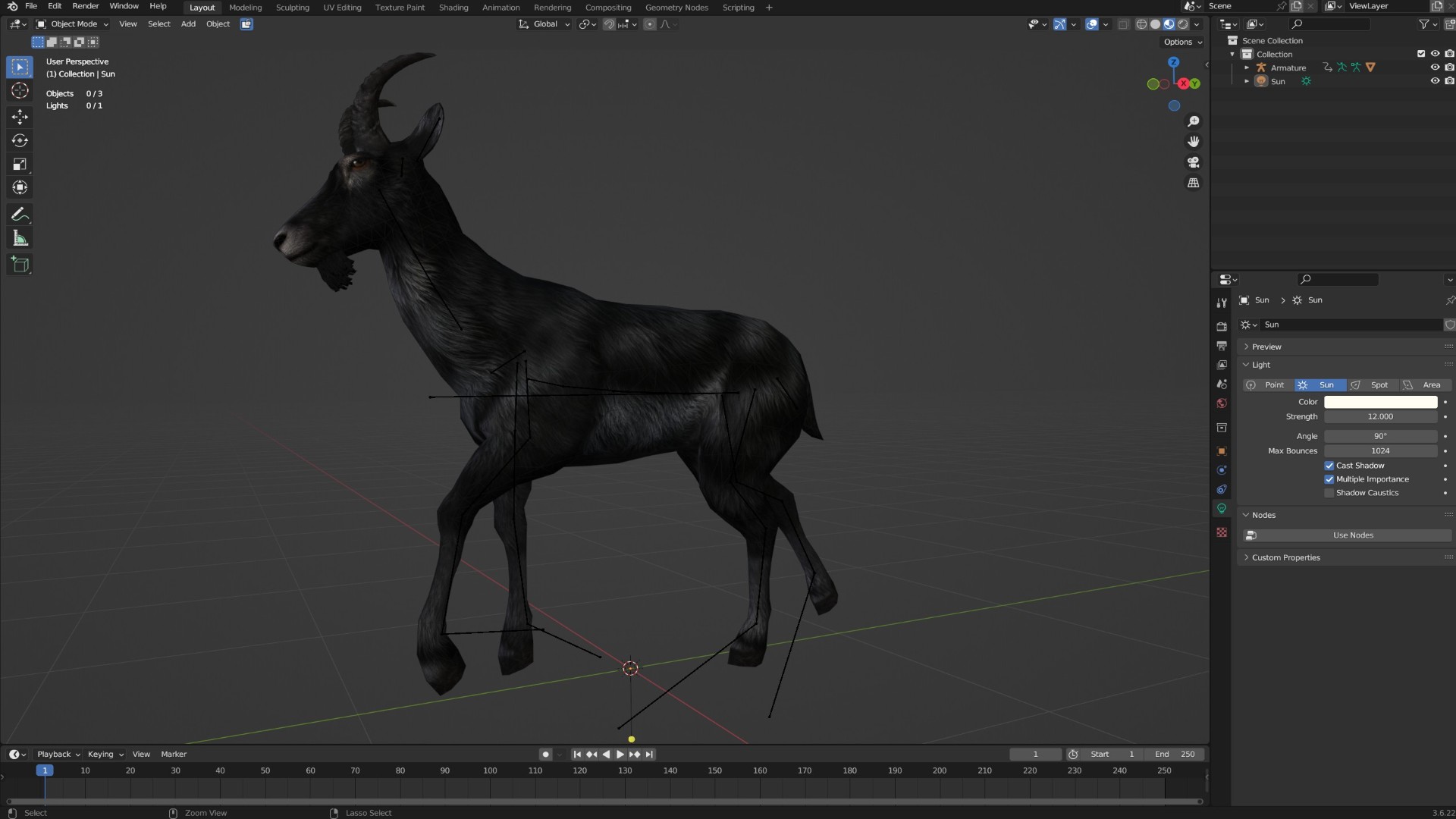Open the Tool properties tab
This screenshot has width=1456, height=819.
1221,303
